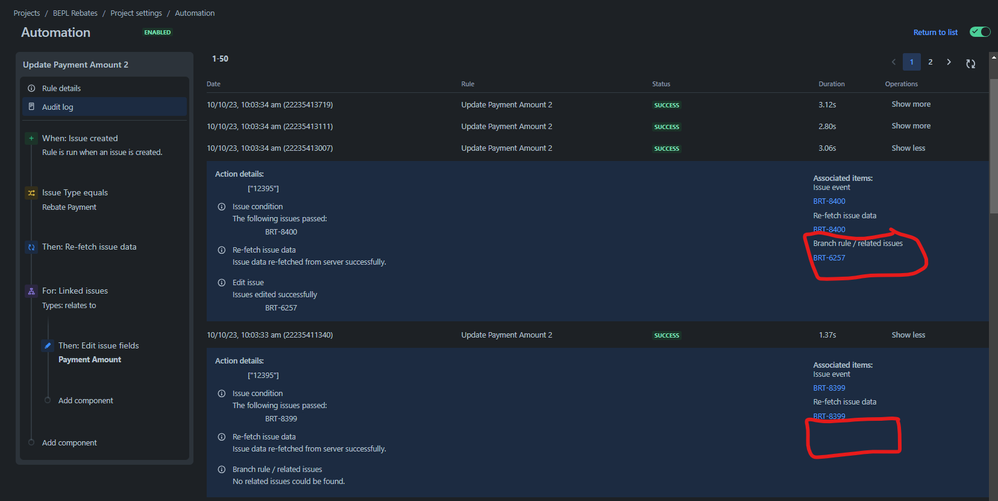The height and width of the screenshot is (501, 998).
Task: Click SUCCESS badge for entry 22235413719
Action: 666,105
